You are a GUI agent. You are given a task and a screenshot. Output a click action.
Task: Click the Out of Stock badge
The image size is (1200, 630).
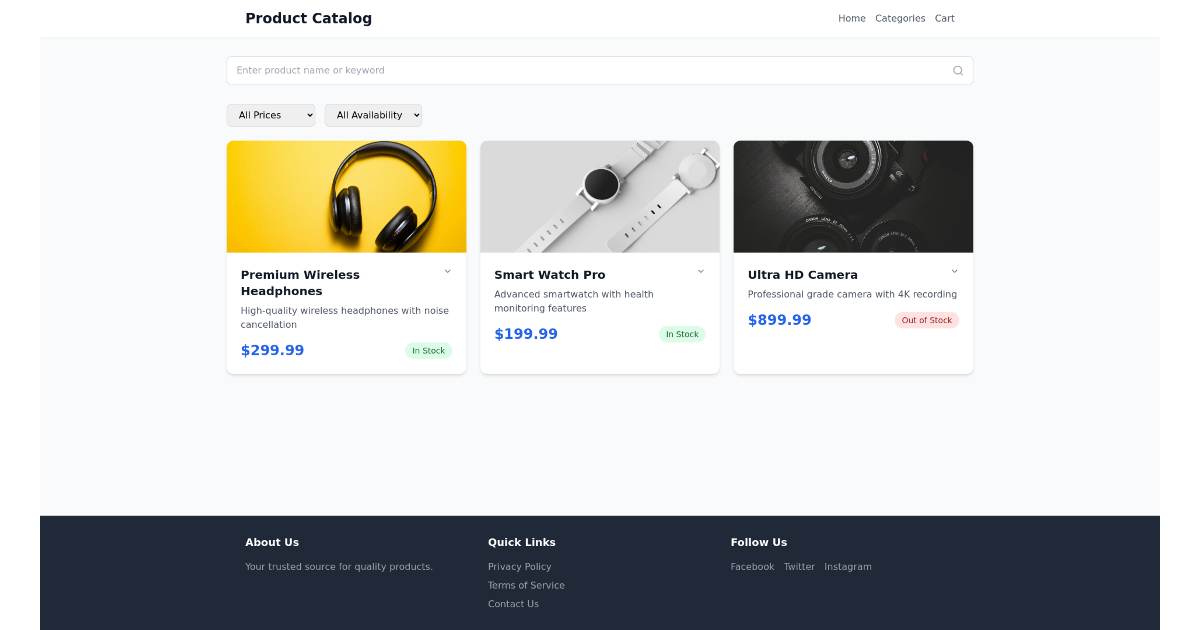[926, 319]
